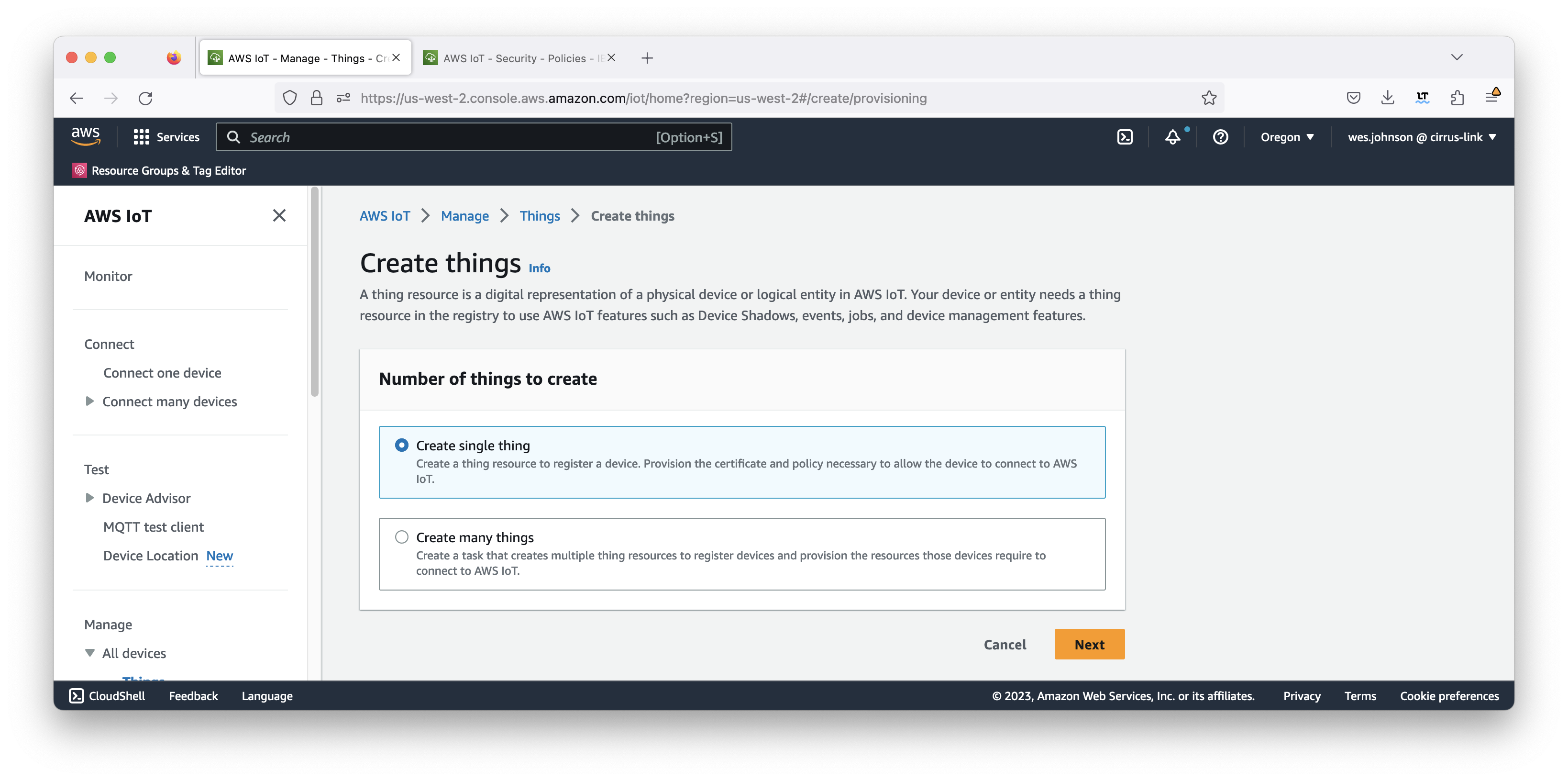Open site permissions icon in address bar
The height and width of the screenshot is (781, 1568).
coord(343,98)
